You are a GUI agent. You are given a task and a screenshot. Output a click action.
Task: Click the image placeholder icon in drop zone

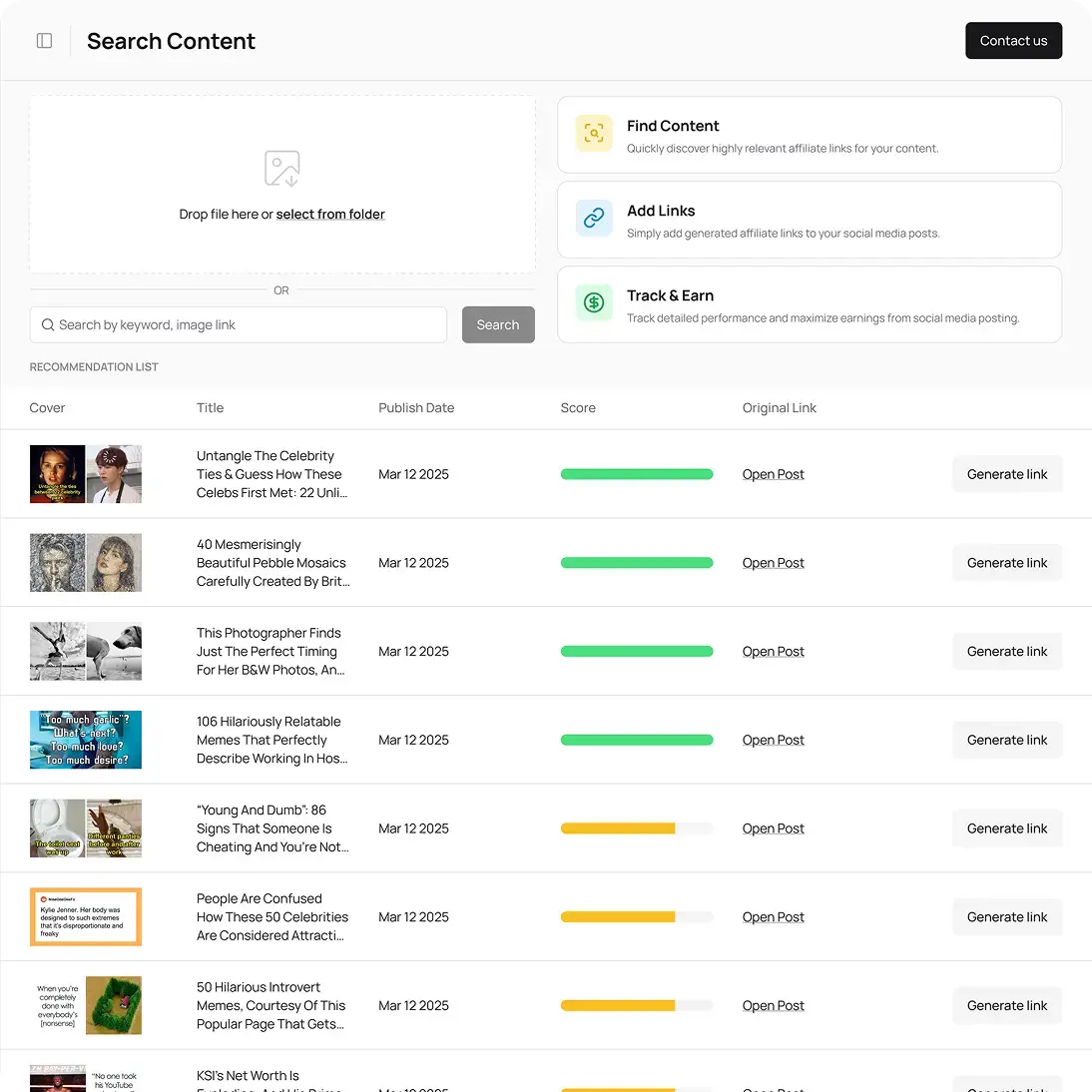[281, 169]
